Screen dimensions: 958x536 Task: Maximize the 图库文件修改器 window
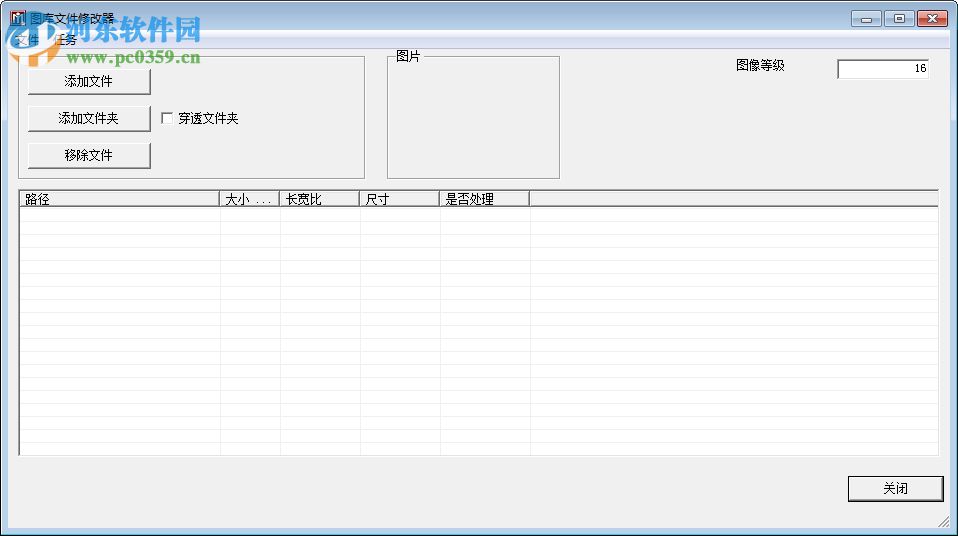tap(899, 19)
